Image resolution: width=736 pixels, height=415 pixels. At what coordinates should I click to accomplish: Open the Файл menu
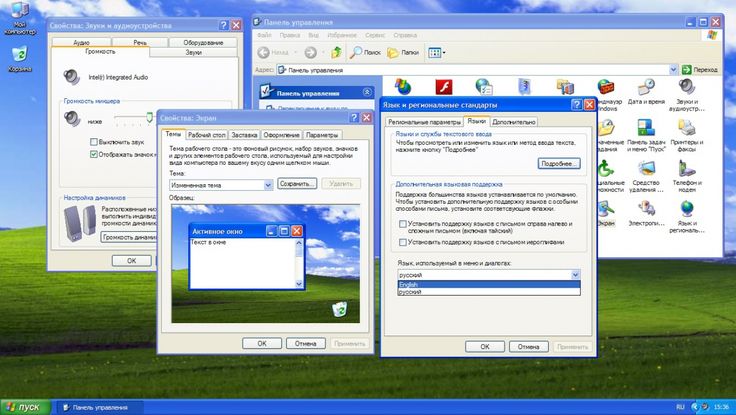point(264,35)
